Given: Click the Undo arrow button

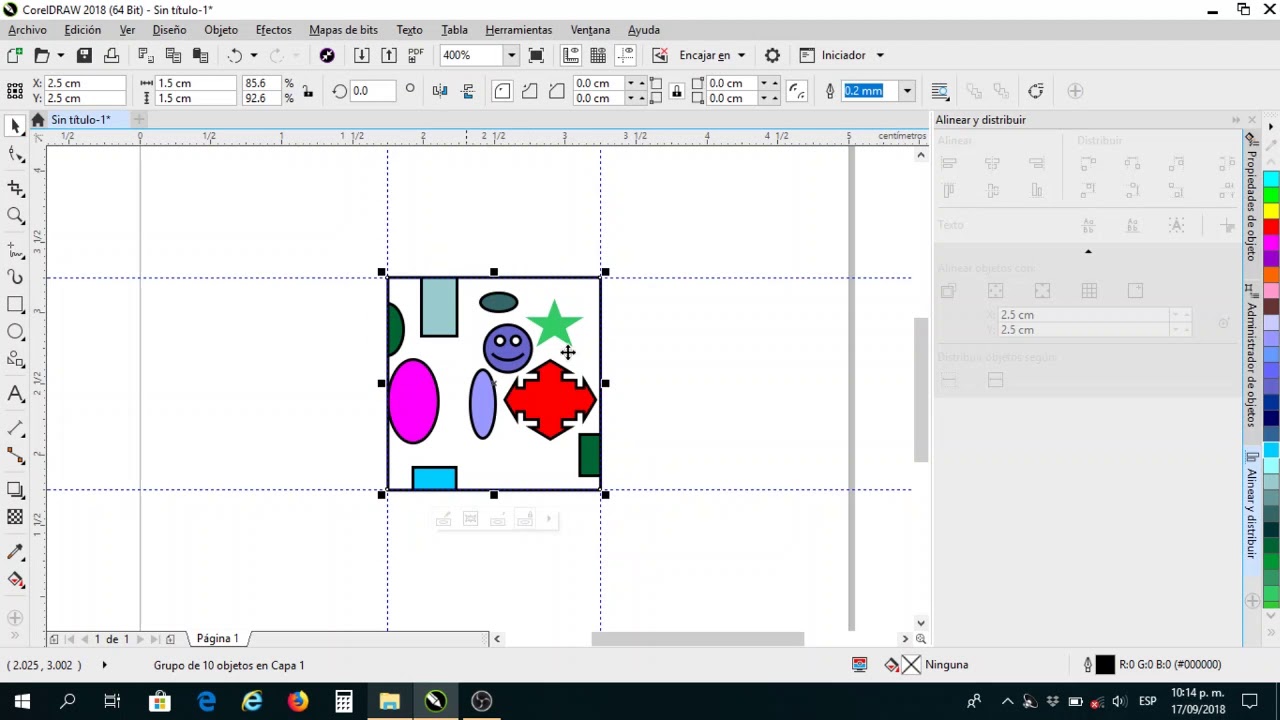Looking at the screenshot, I should (x=235, y=55).
